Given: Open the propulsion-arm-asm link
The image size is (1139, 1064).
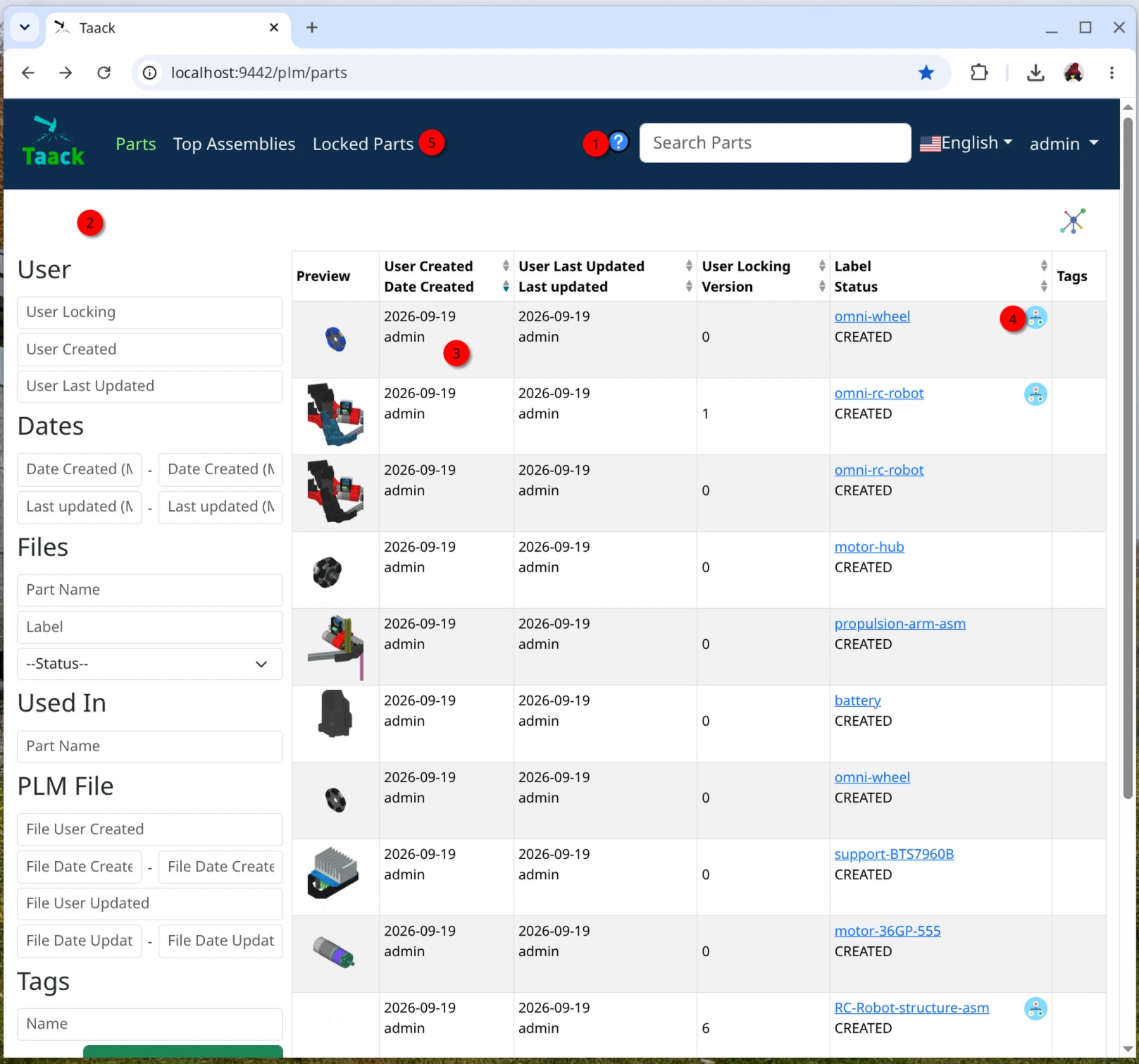Looking at the screenshot, I should click(900, 624).
